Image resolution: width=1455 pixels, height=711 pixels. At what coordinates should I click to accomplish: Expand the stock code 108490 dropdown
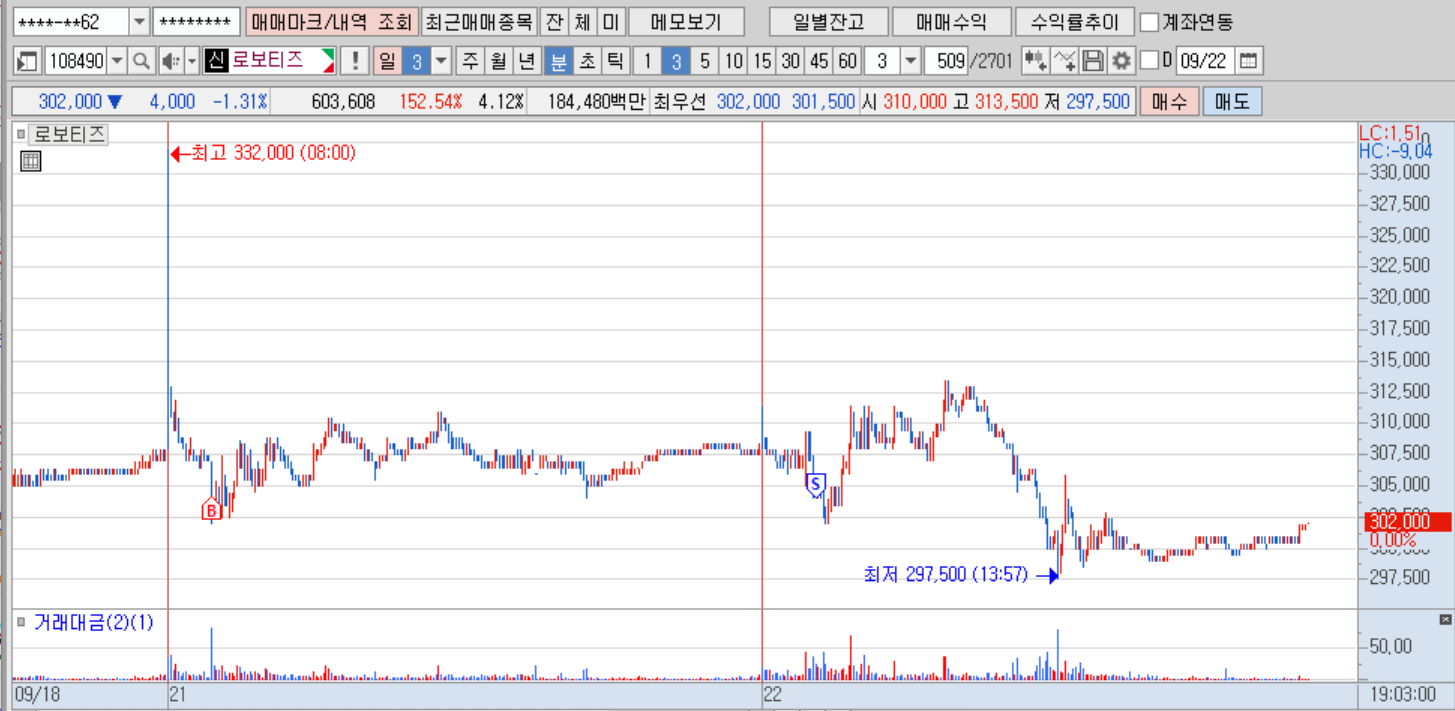pos(118,61)
